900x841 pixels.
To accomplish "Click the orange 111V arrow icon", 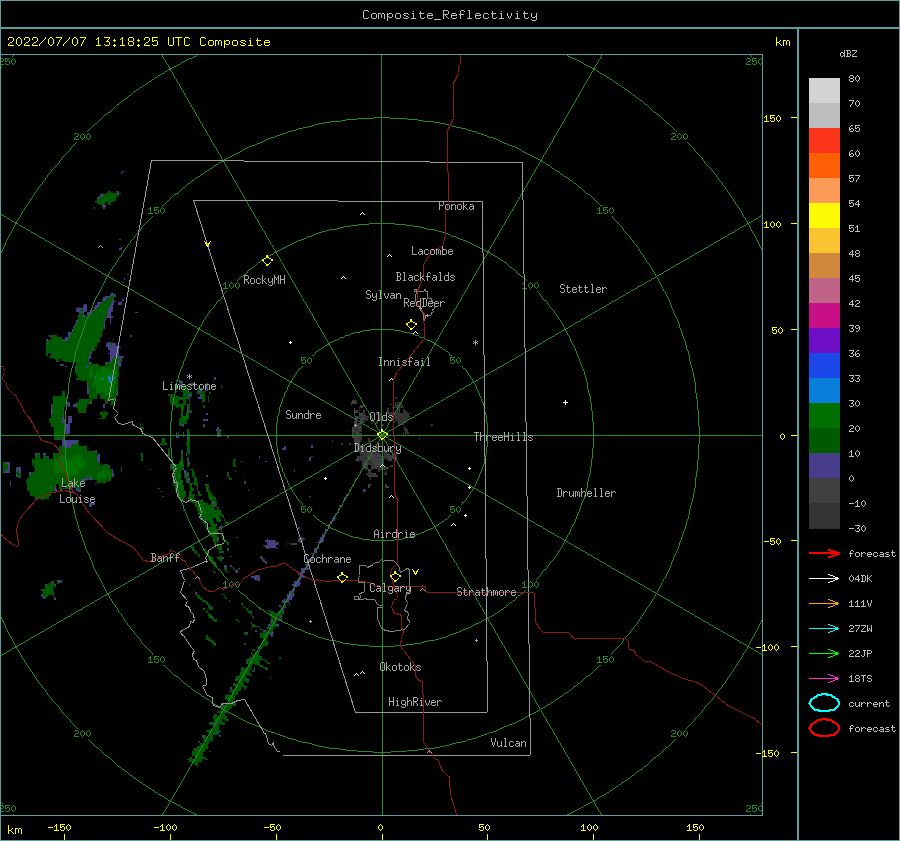I will click(x=824, y=603).
